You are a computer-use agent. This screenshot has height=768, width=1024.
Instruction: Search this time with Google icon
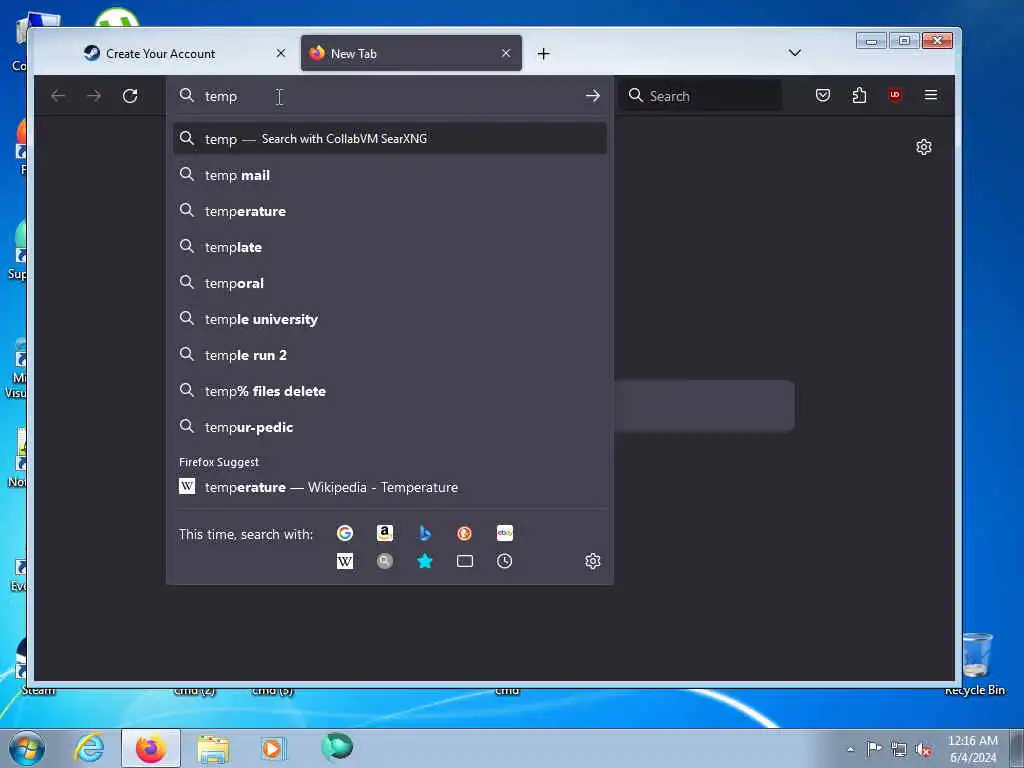click(x=345, y=534)
